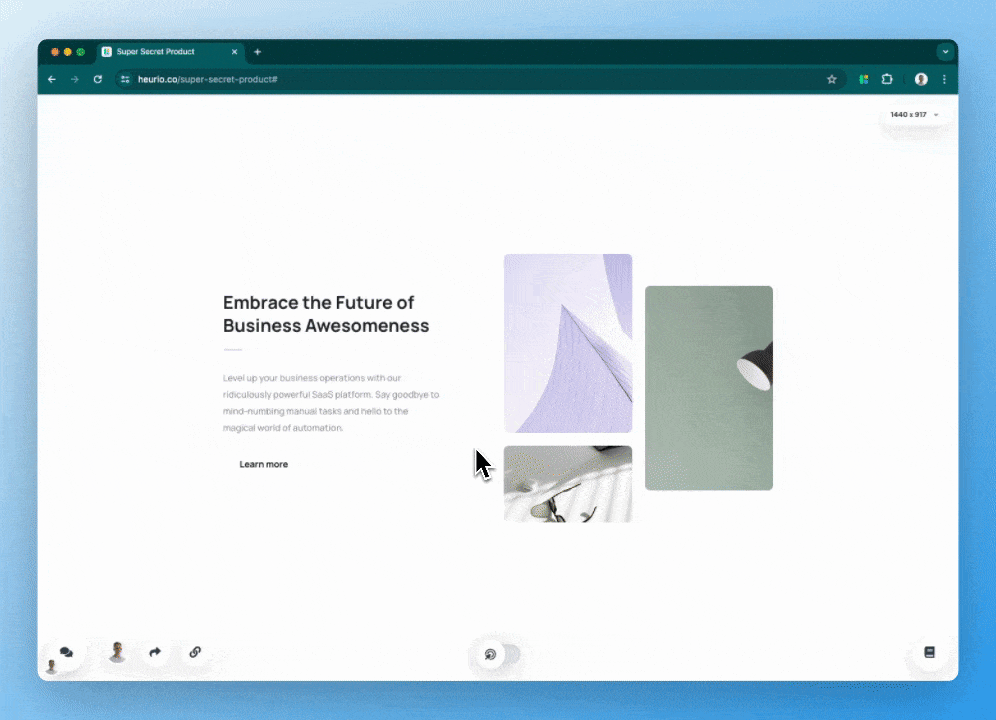The width and height of the screenshot is (996, 720).
Task: Reload the page
Action: [97, 79]
